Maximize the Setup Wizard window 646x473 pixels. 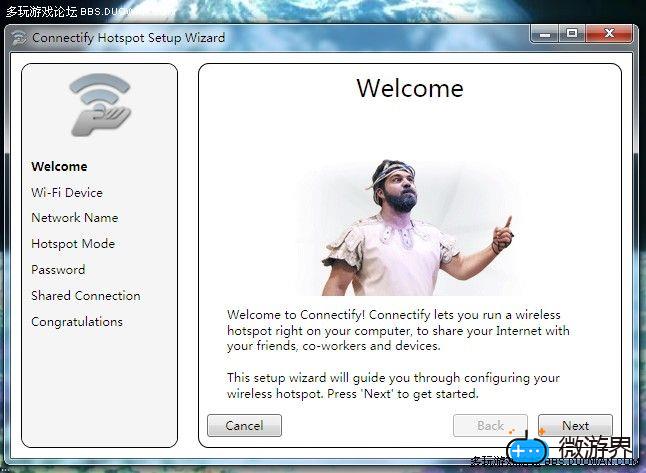(x=572, y=34)
